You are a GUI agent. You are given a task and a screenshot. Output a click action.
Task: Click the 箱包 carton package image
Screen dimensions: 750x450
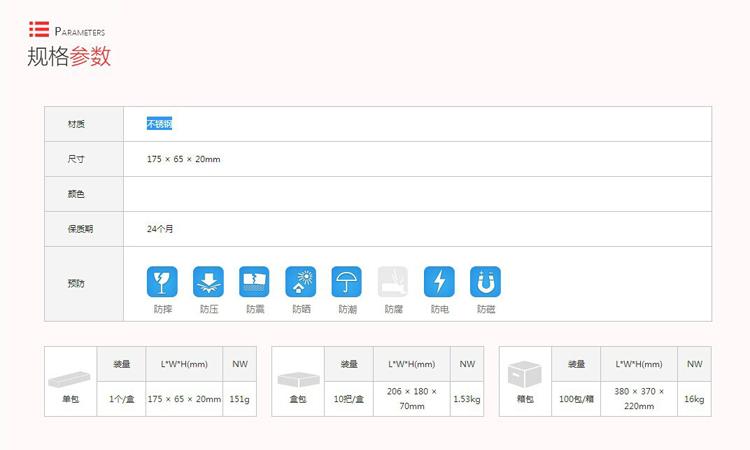tap(525, 376)
